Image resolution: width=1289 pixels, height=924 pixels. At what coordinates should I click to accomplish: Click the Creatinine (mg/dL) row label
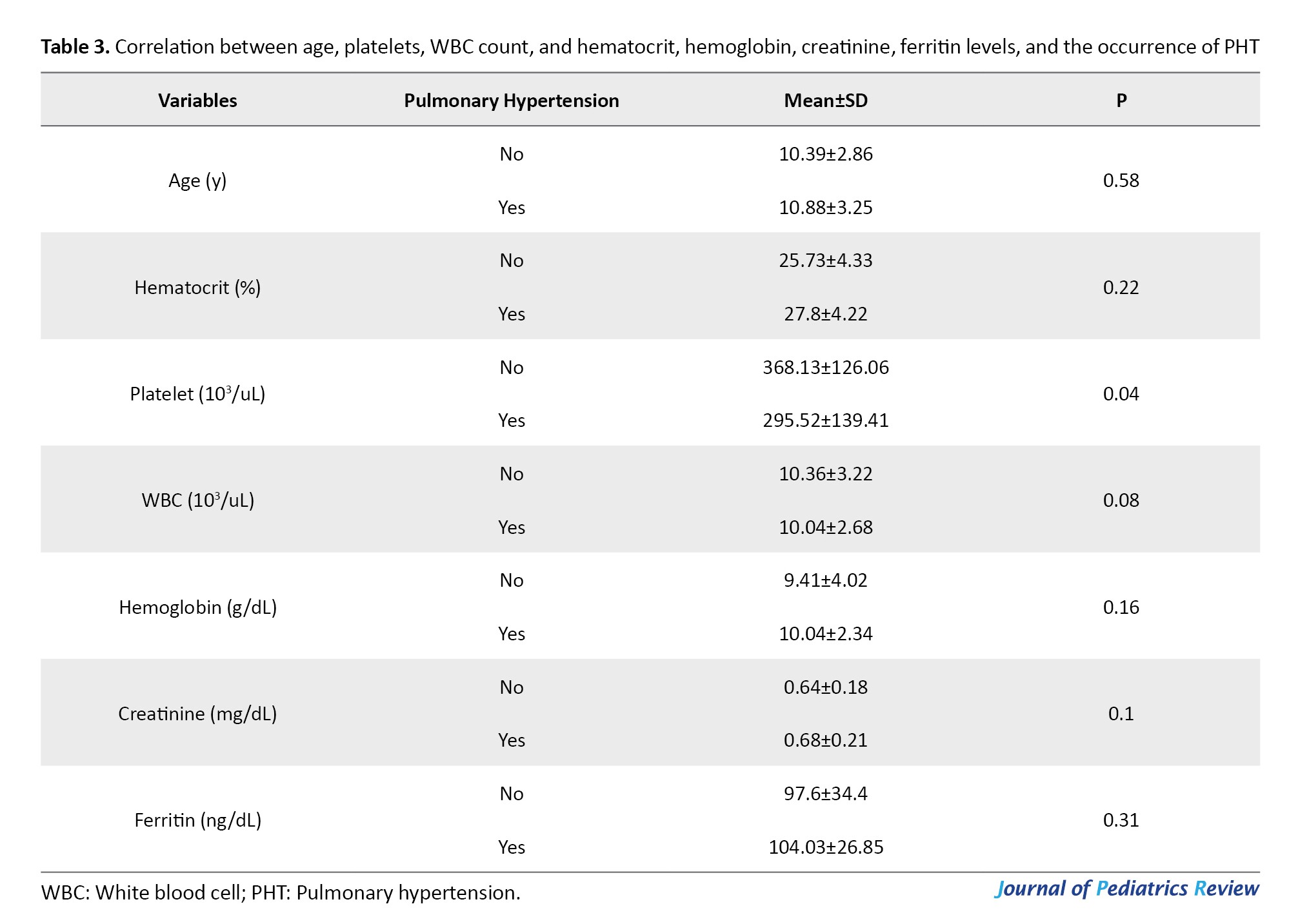point(197,714)
